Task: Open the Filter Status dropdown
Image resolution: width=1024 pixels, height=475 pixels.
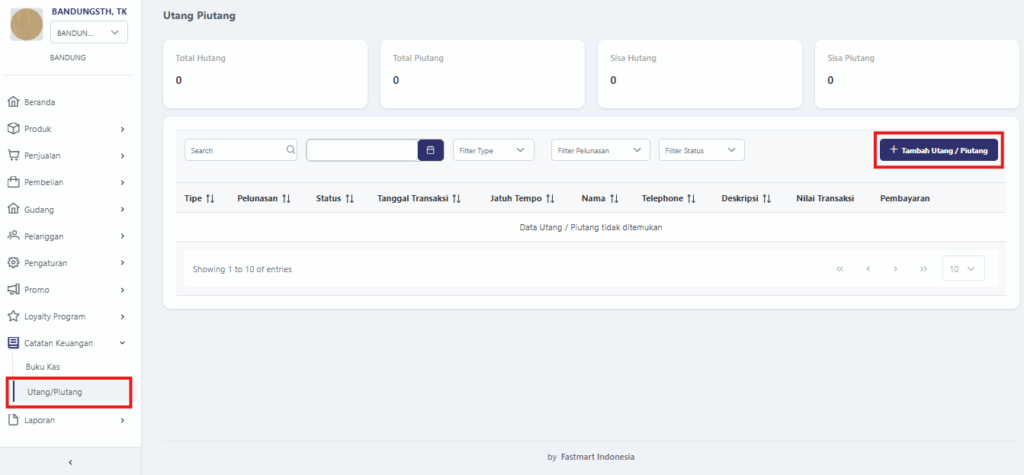Action: (702, 150)
